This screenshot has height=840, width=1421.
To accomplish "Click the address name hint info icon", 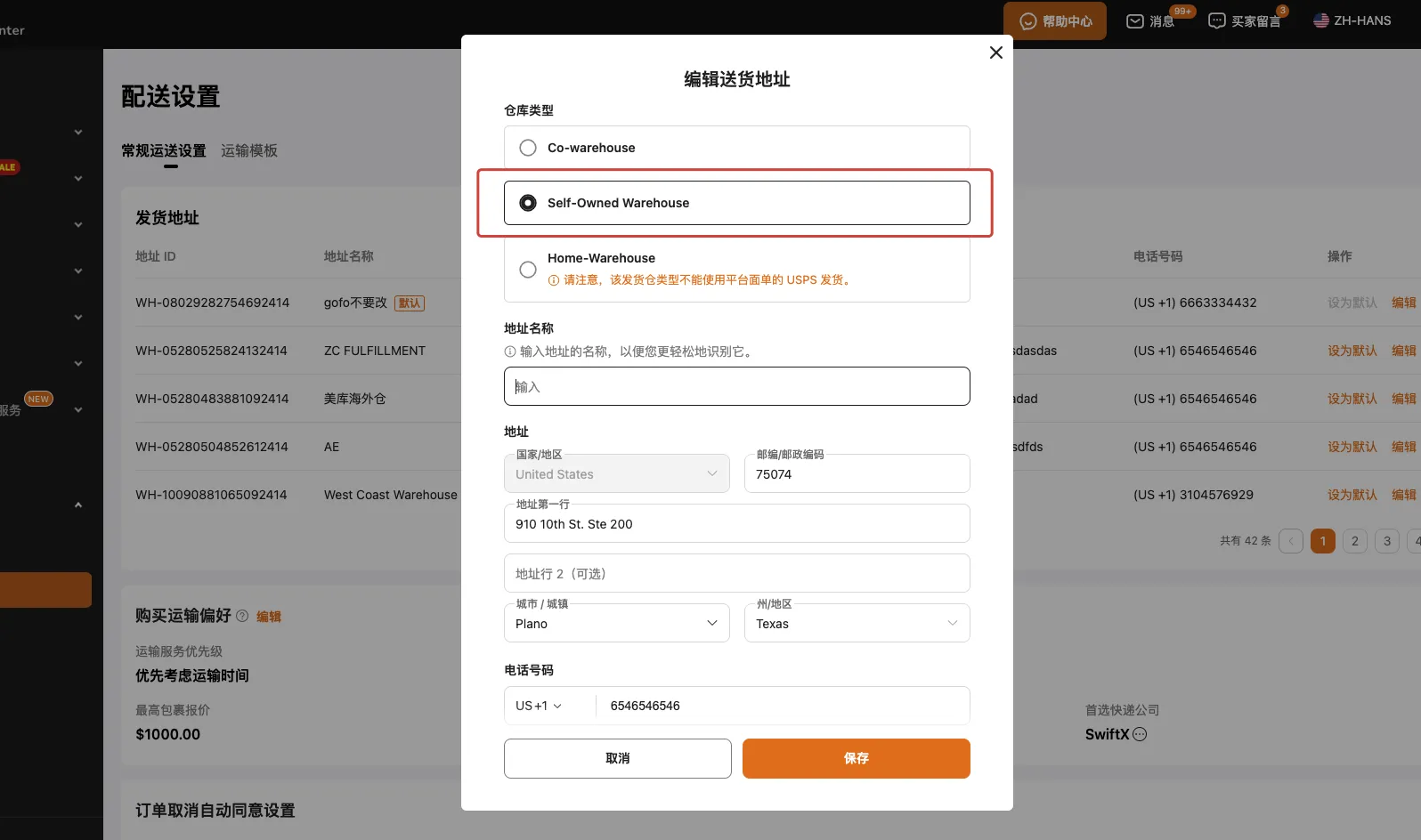I will 510,351.
